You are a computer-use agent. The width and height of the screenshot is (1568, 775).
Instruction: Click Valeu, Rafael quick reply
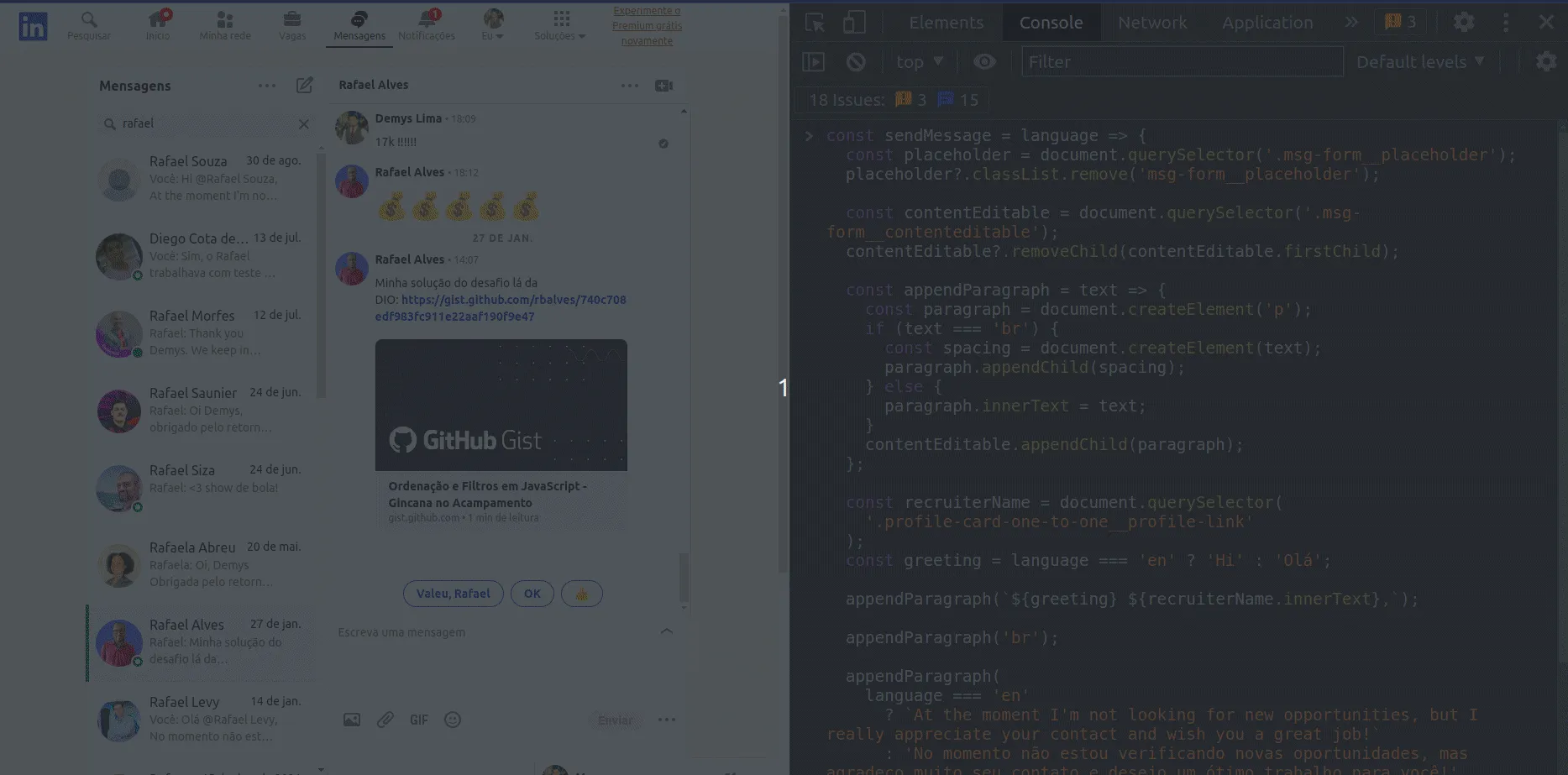click(x=454, y=594)
